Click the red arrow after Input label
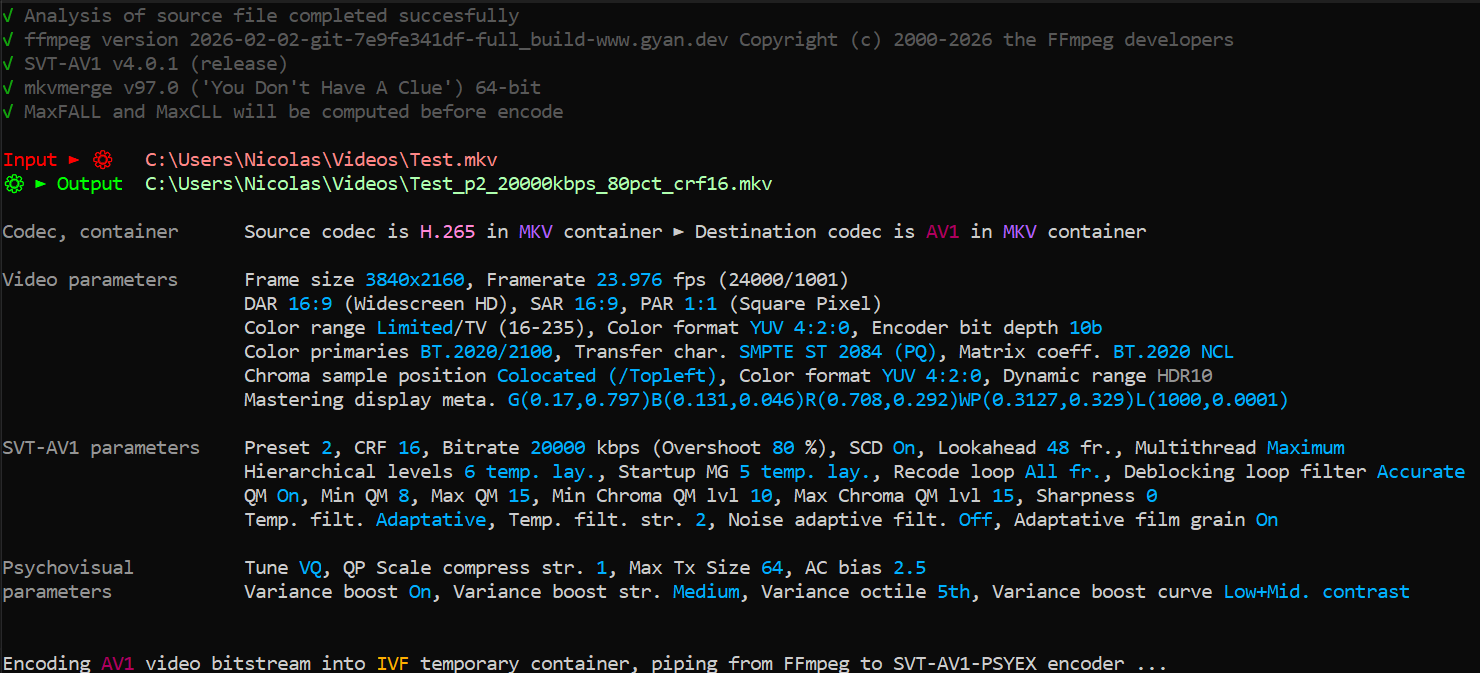This screenshot has width=1480, height=673. (x=73, y=160)
